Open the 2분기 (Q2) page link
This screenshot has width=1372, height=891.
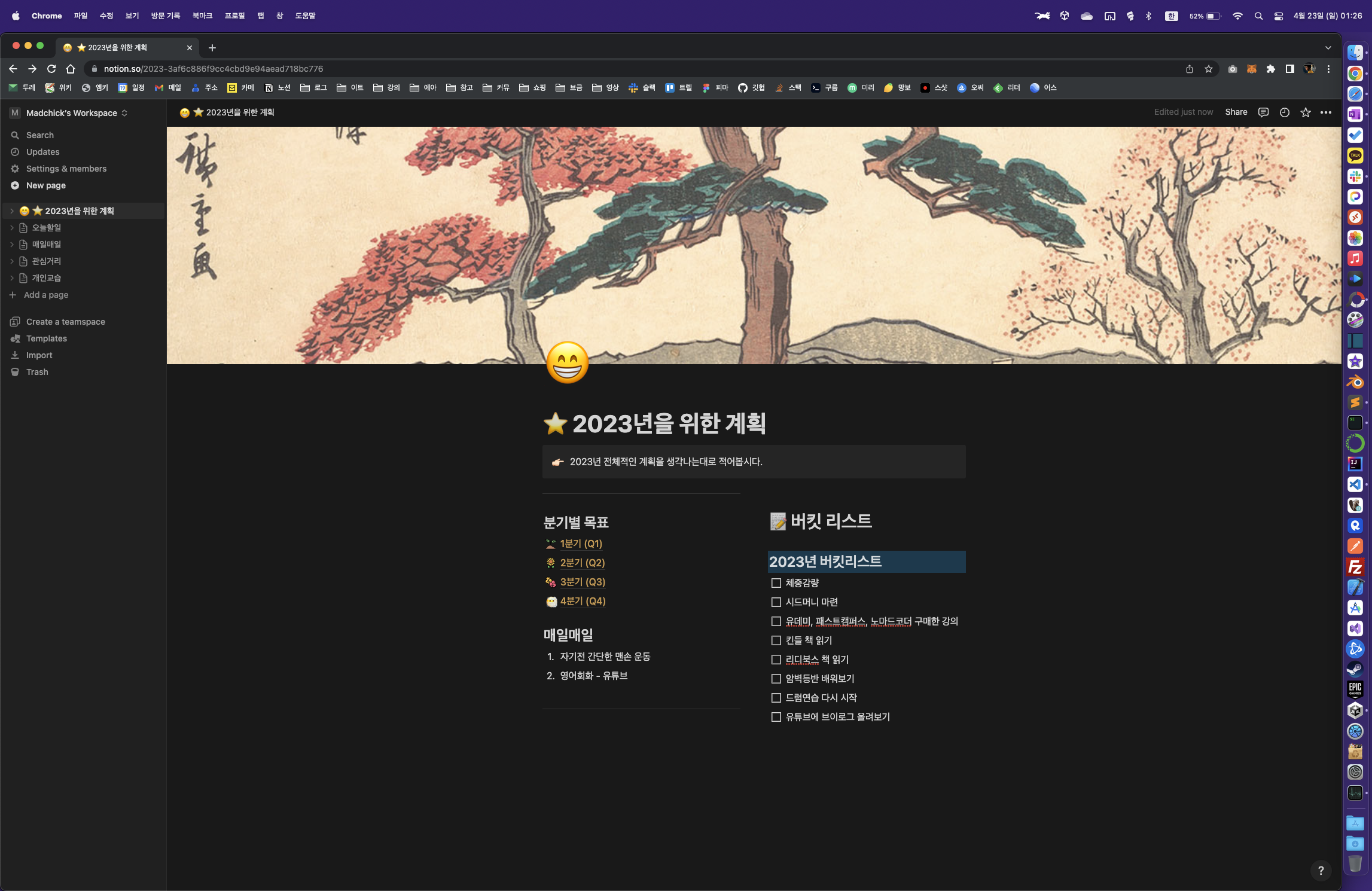(582, 563)
